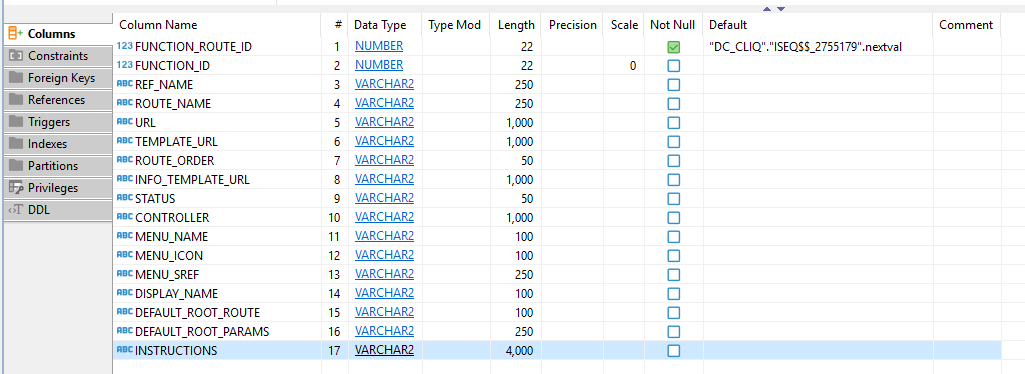Viewport: 1025px width, 374px height.
Task: Check Not Null for ROUTE_ORDER
Action: pos(673,161)
